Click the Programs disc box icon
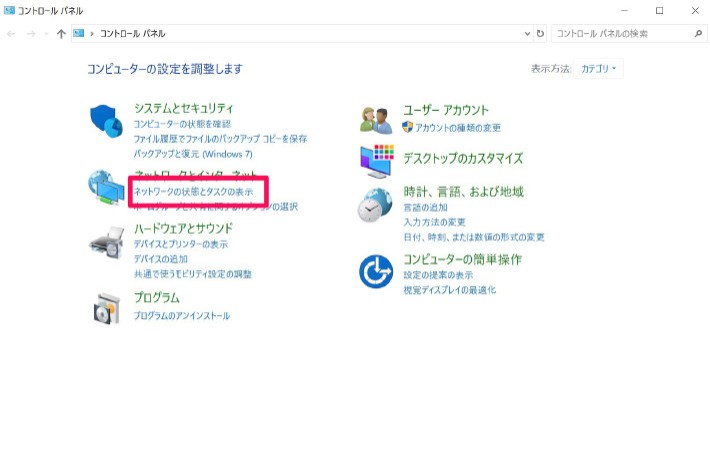 [107, 308]
